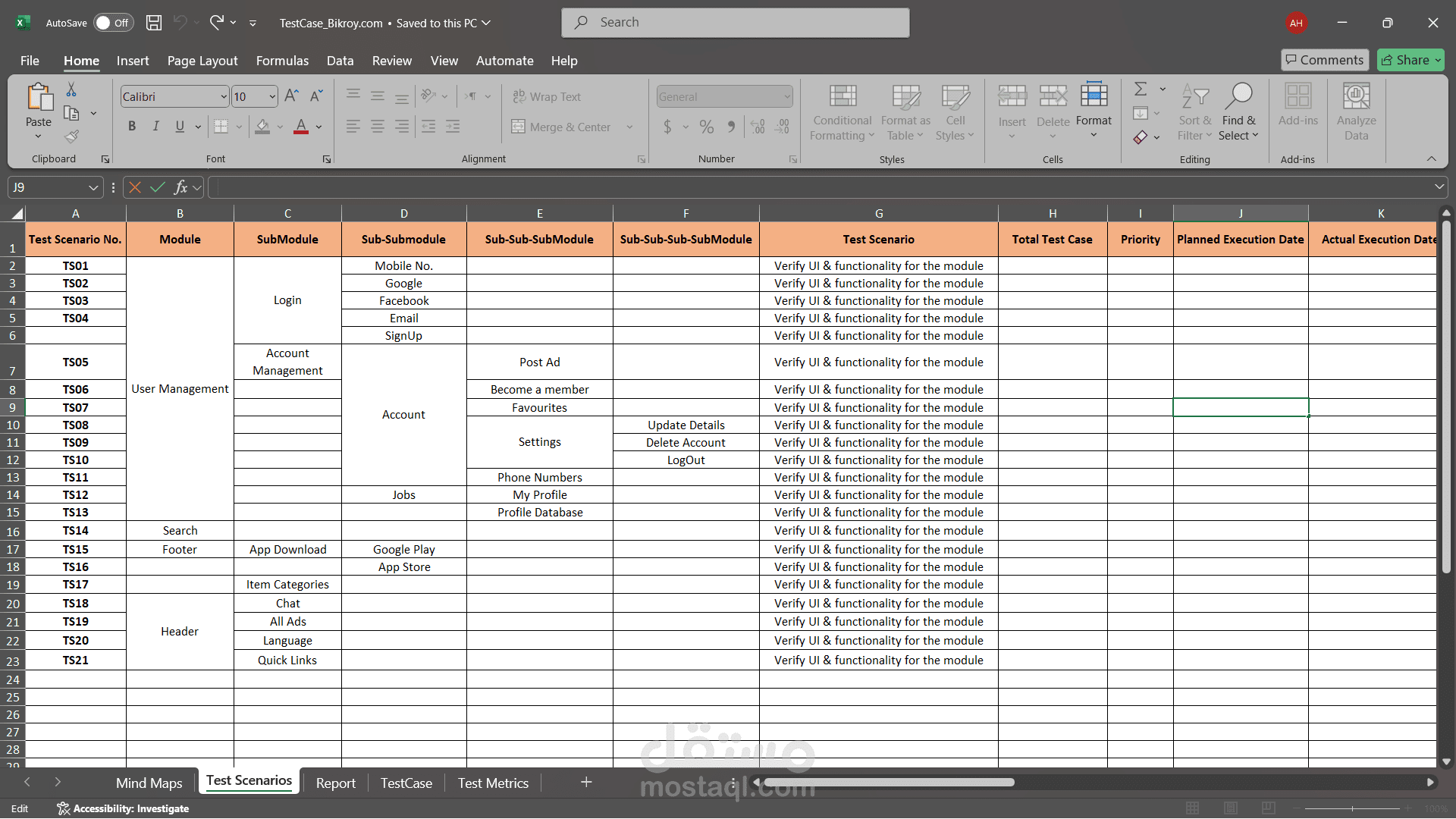Click Decrease Decimal icon
Screen dimensions: 1456x819
[x=783, y=127]
